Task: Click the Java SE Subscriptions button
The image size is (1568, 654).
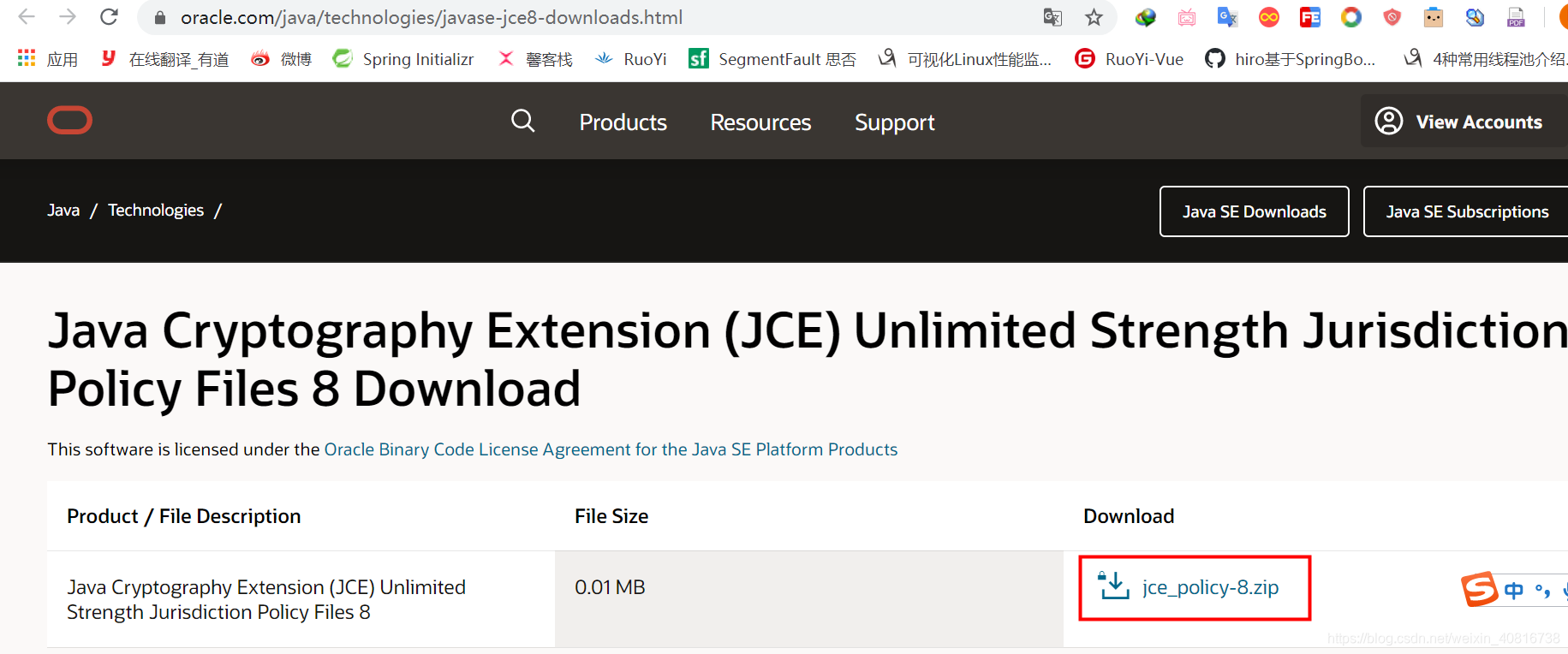Action: 1466,211
